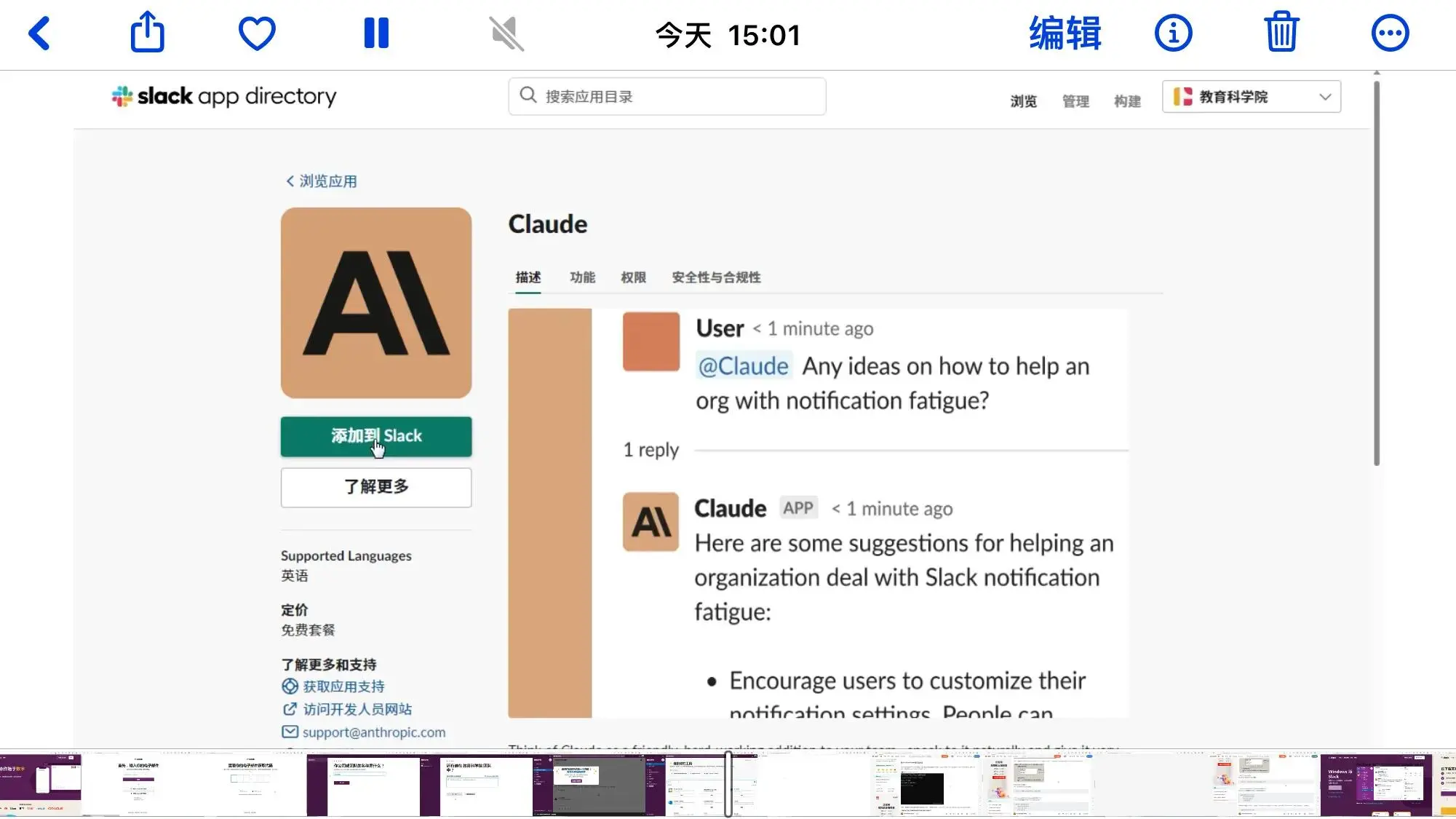Expand the 教育科学院 workspace dropdown
This screenshot has height=819, width=1456.
(1252, 97)
